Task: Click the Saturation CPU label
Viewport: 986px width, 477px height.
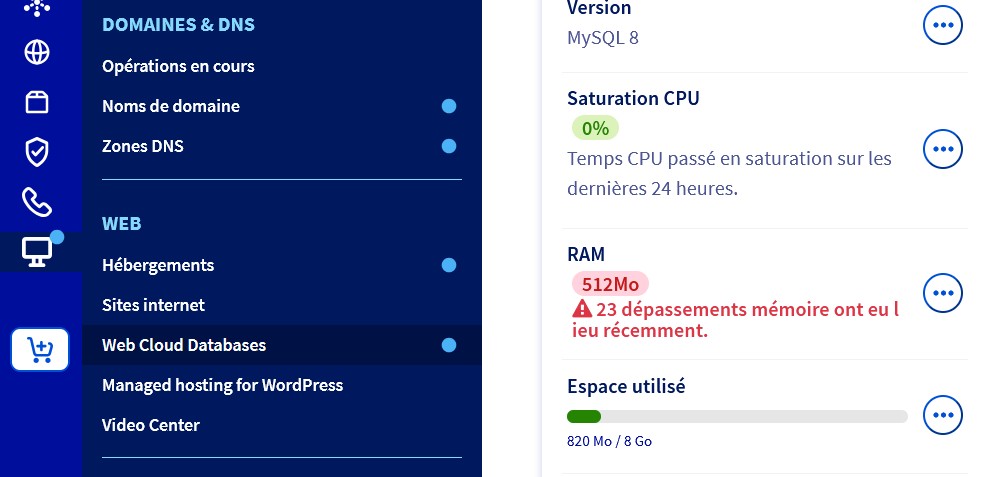Action: (x=633, y=98)
